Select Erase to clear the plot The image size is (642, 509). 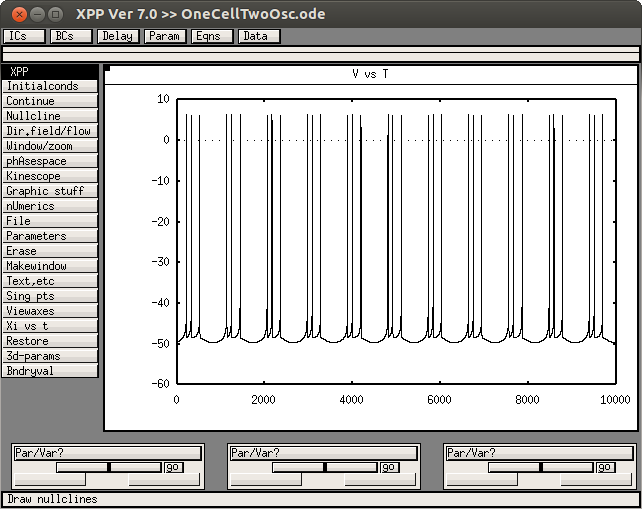click(x=50, y=251)
